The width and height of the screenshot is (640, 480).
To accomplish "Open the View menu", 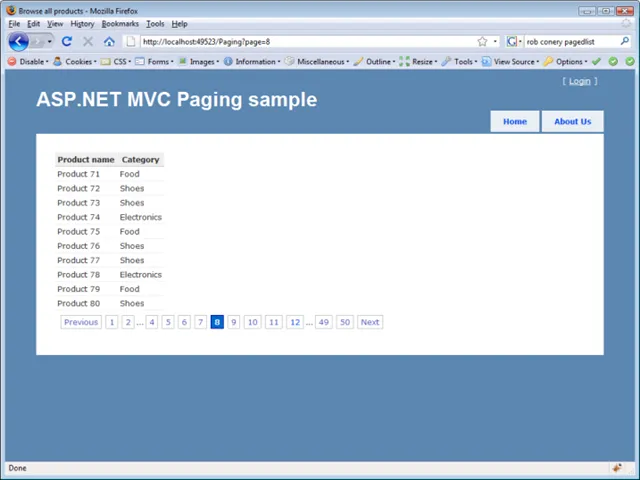I will point(55,24).
